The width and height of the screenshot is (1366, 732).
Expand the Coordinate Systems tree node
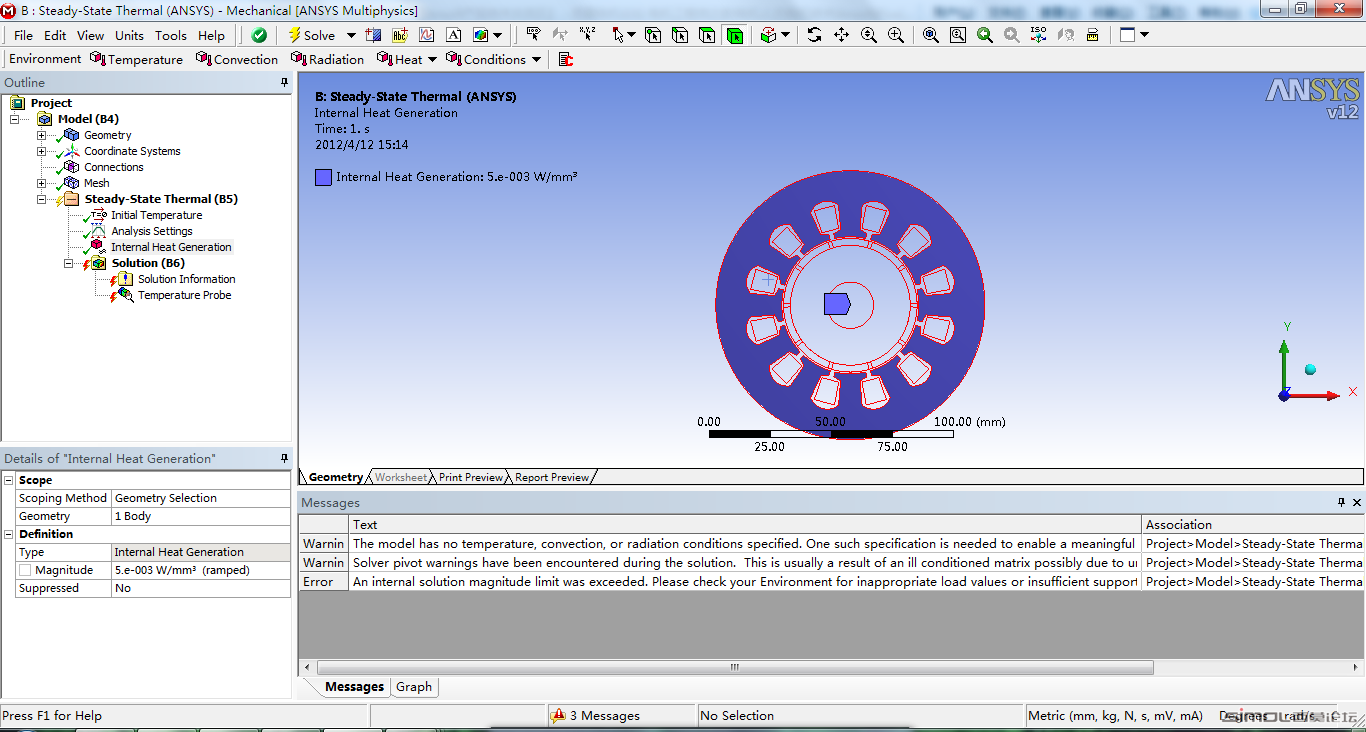42,151
